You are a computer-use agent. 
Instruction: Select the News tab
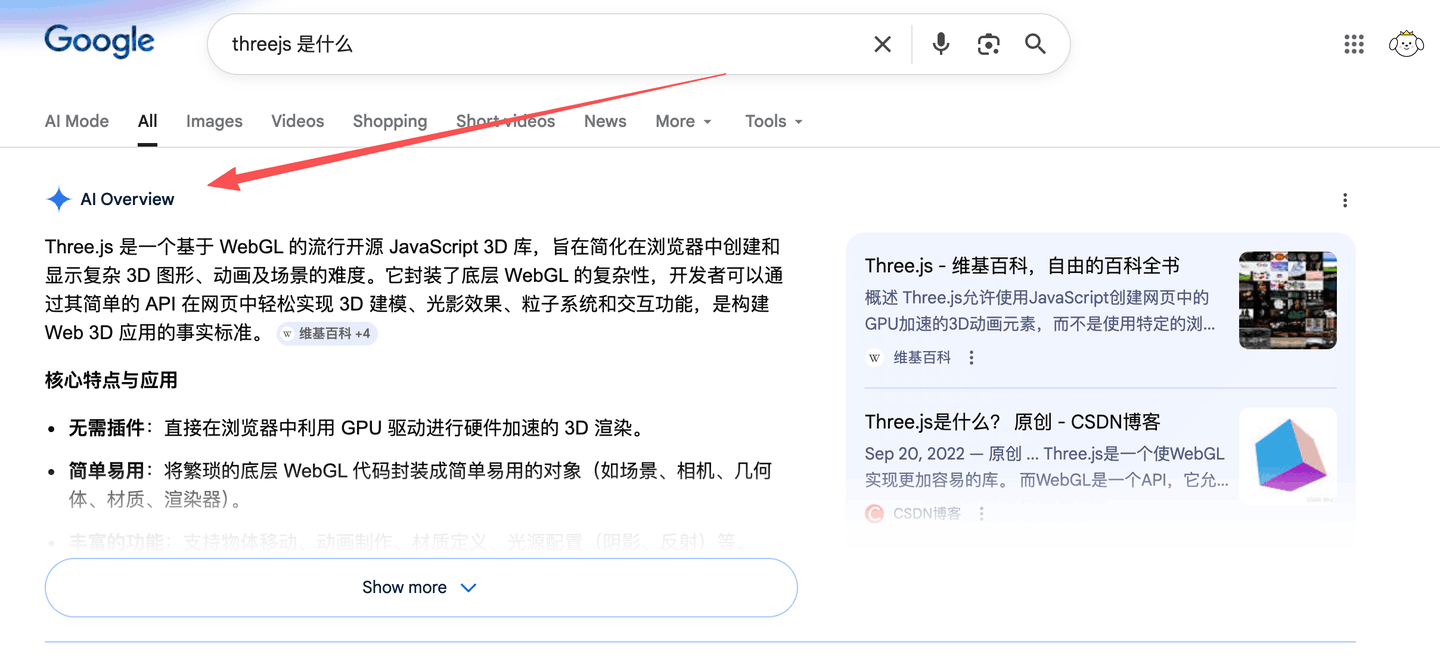pyautogui.click(x=605, y=121)
